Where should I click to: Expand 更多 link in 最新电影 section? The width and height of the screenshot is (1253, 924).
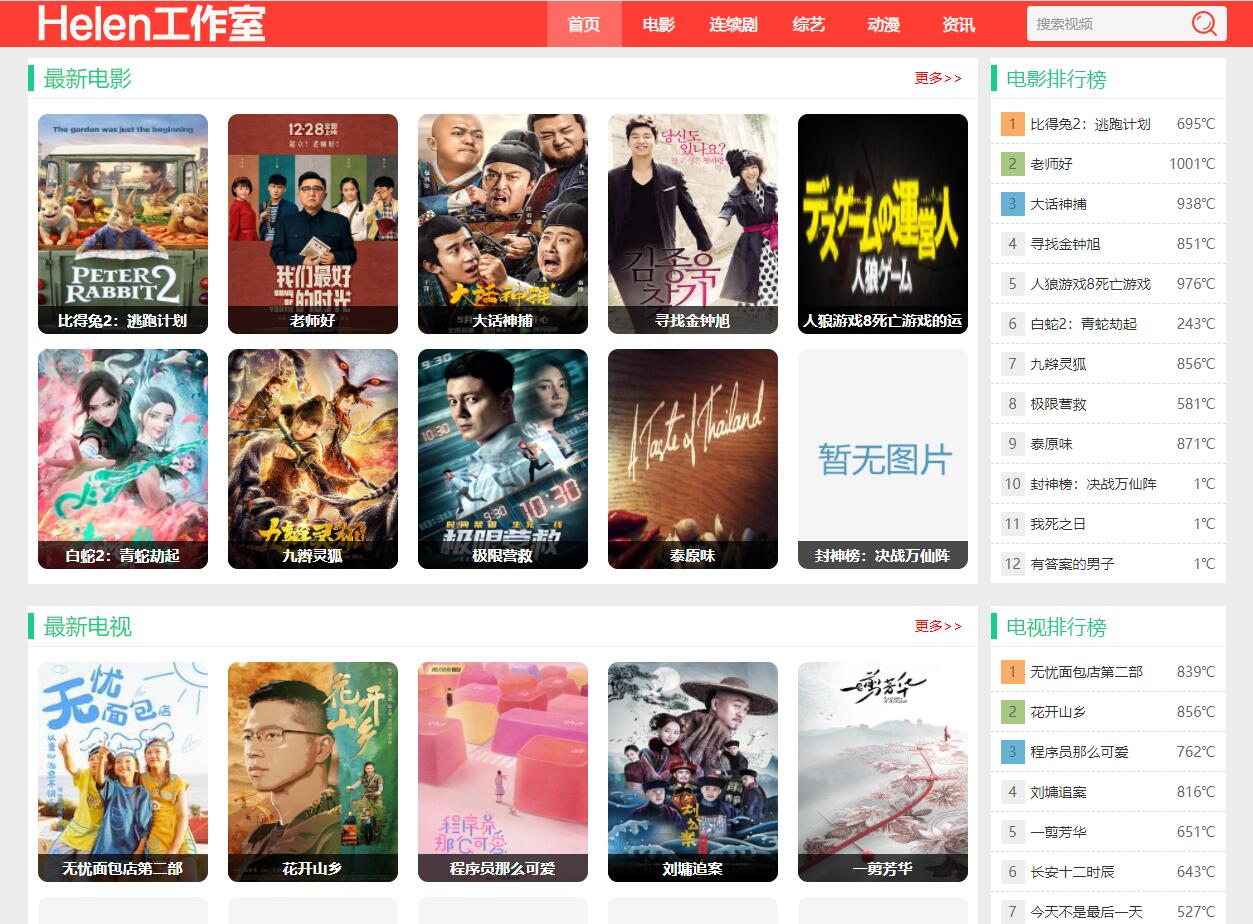(x=938, y=78)
